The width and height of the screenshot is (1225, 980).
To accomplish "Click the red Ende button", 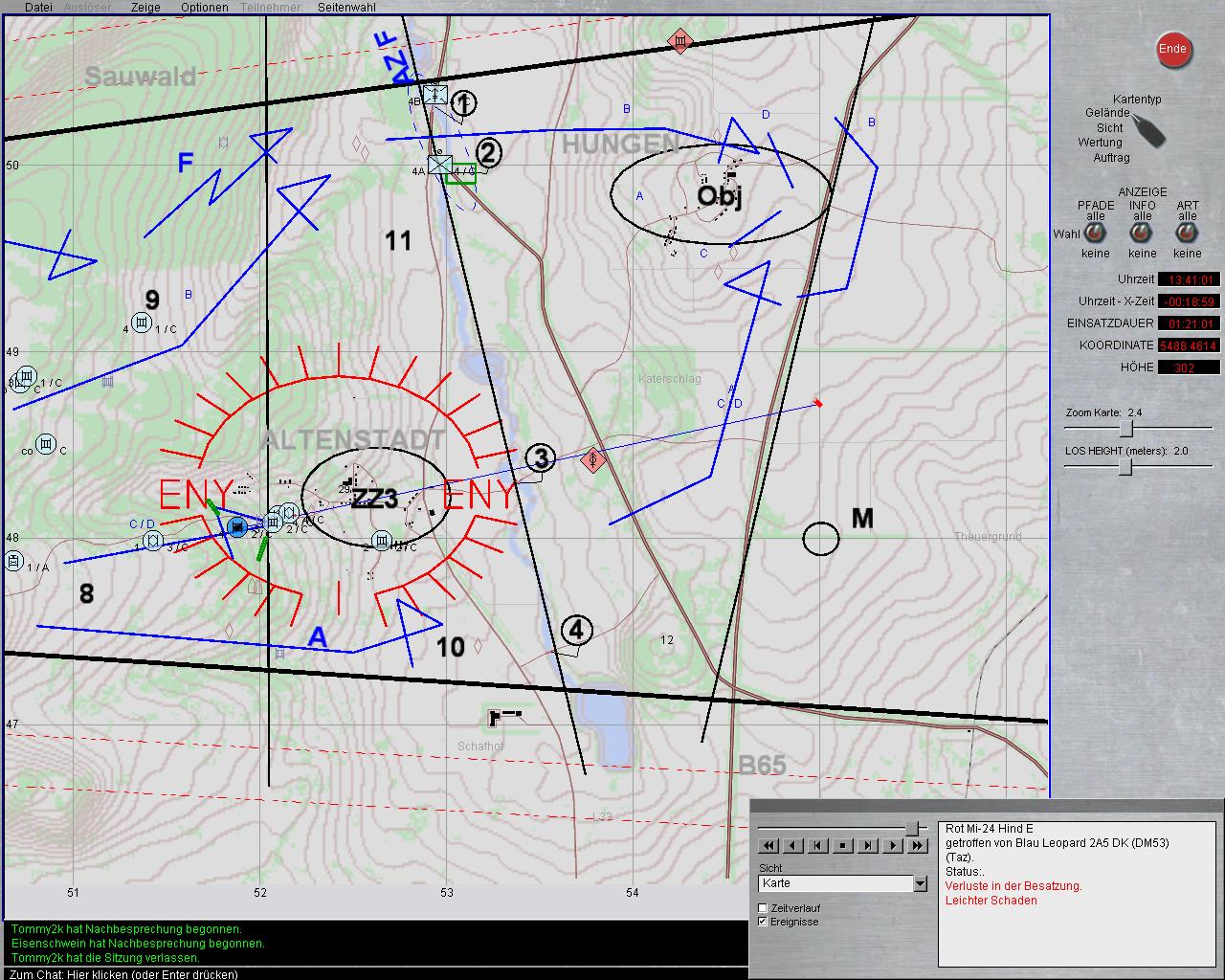I will pyautogui.click(x=1172, y=49).
